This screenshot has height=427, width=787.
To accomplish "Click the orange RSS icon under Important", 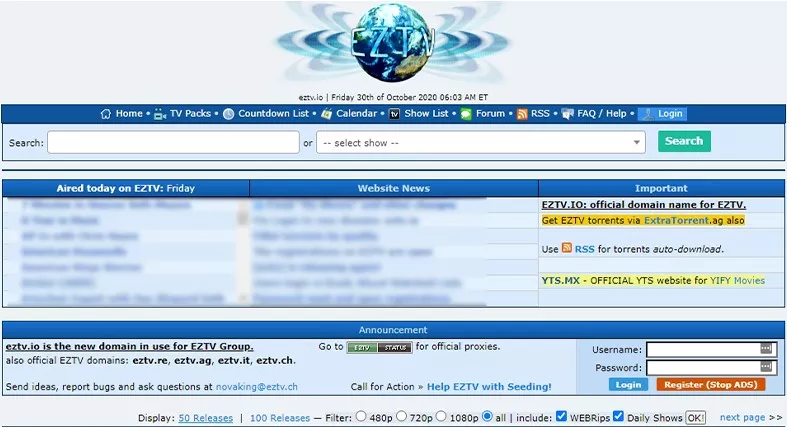I will [567, 248].
